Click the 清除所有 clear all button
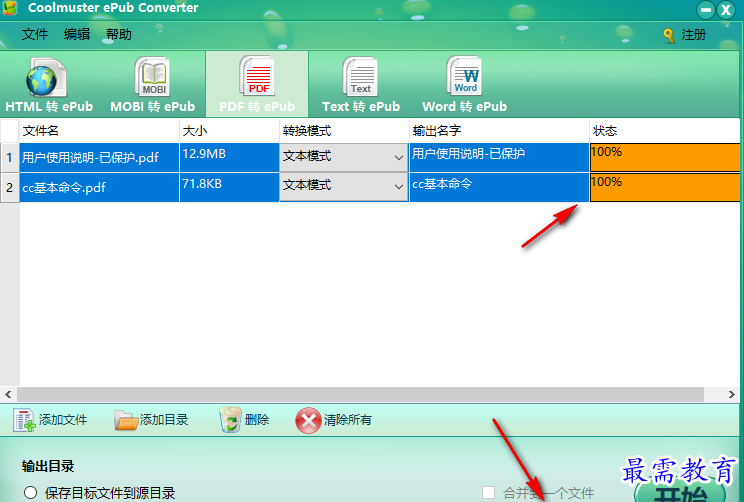744x502 pixels. click(333, 420)
